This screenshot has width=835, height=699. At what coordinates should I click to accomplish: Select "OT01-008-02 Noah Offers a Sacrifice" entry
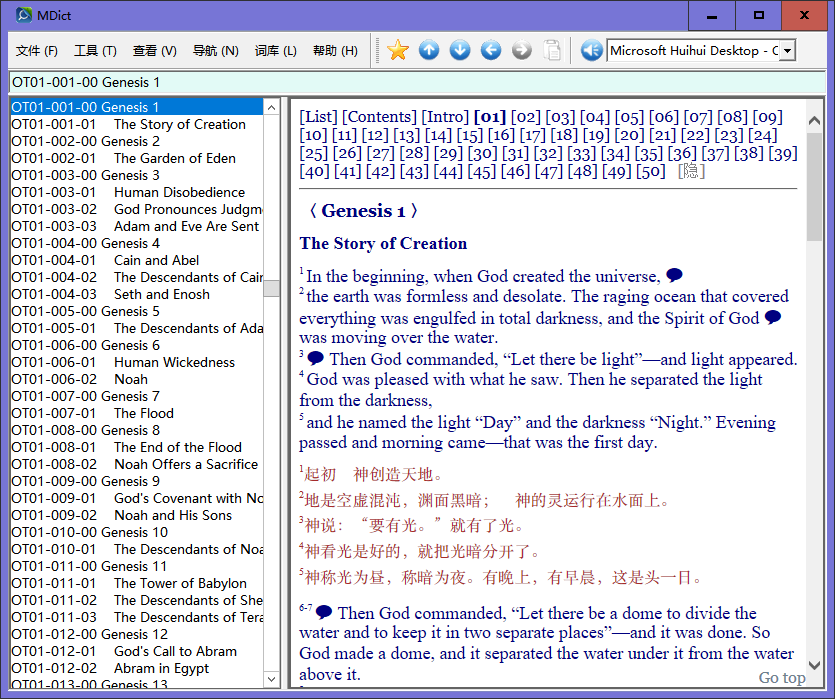tap(137, 464)
